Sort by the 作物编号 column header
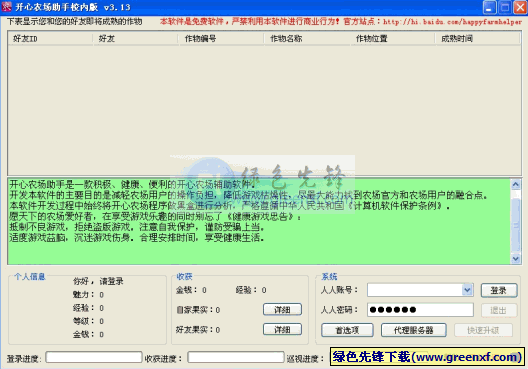This screenshot has height=369, width=528. pos(221,39)
